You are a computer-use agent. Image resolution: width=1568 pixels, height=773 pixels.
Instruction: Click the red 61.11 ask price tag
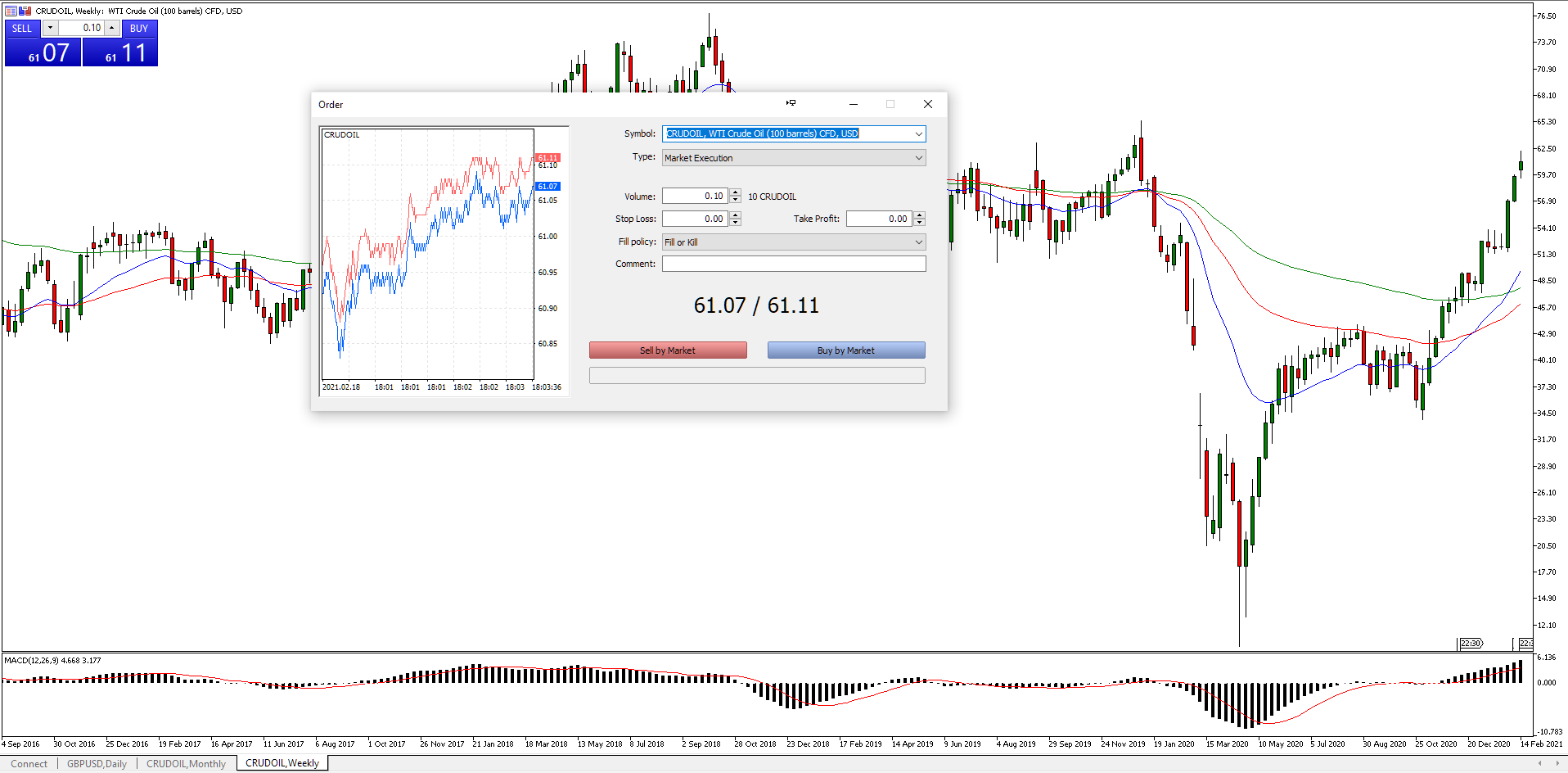point(547,157)
